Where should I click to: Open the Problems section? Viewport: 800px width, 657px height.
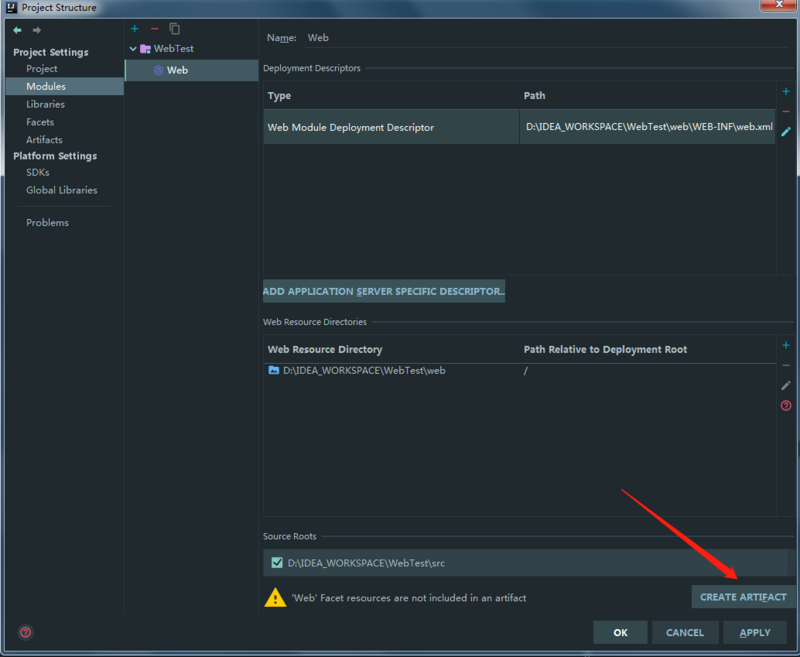click(47, 223)
